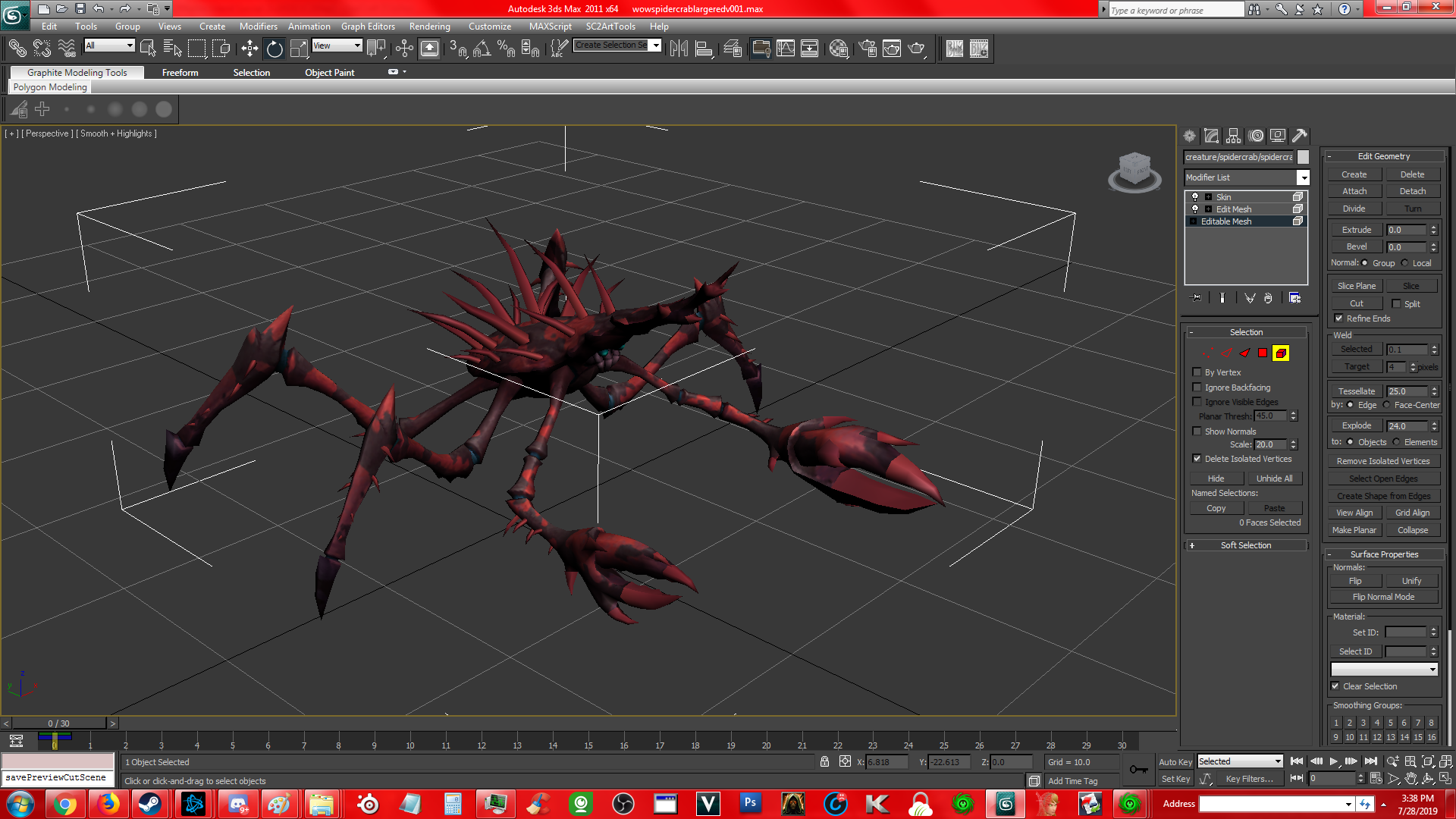Click the Unhide All button
Image resolution: width=1456 pixels, height=819 pixels.
pyautogui.click(x=1274, y=479)
